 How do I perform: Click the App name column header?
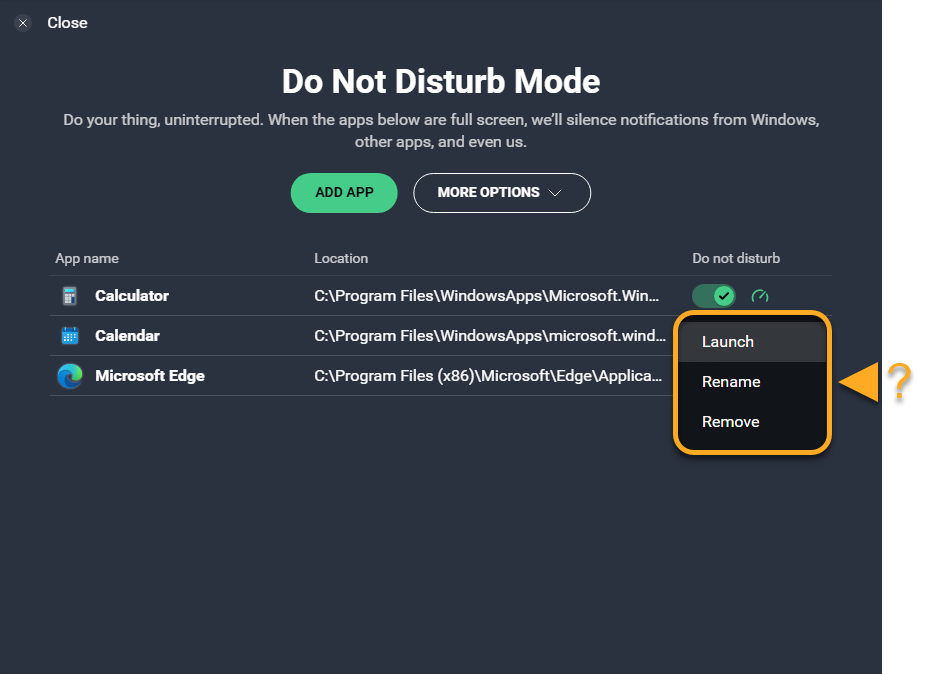(x=87, y=258)
